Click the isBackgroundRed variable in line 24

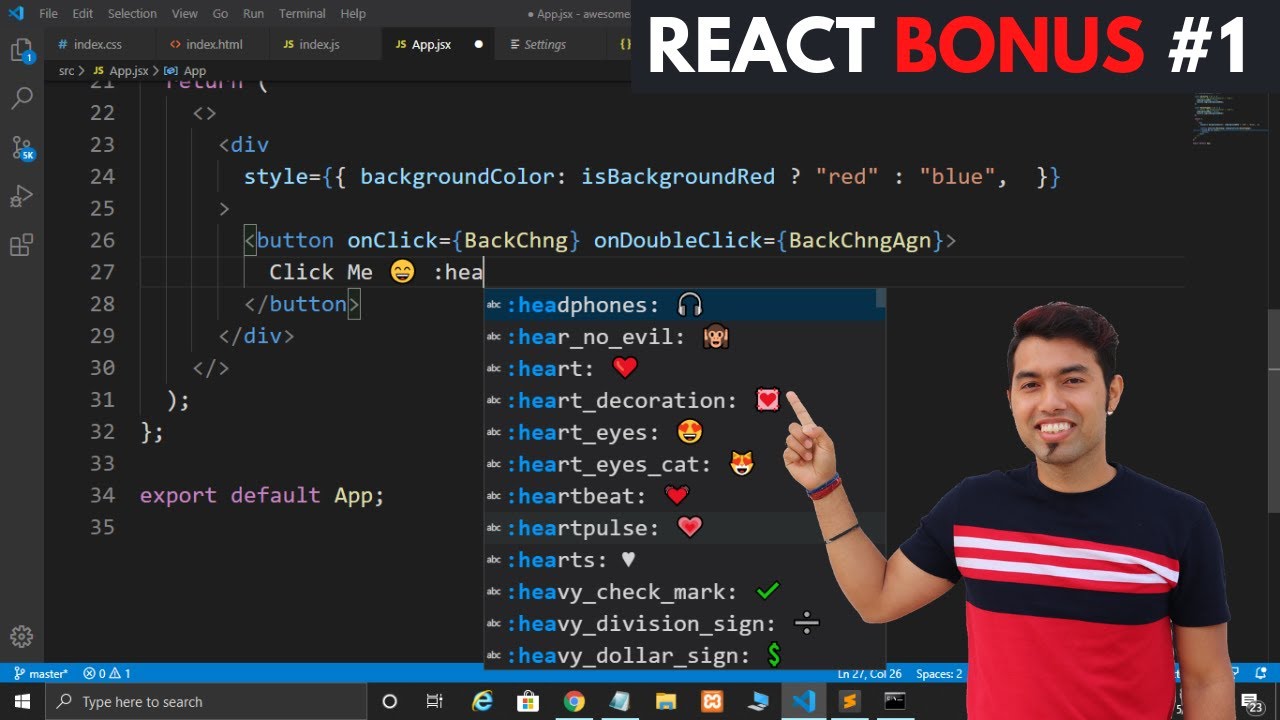click(678, 177)
